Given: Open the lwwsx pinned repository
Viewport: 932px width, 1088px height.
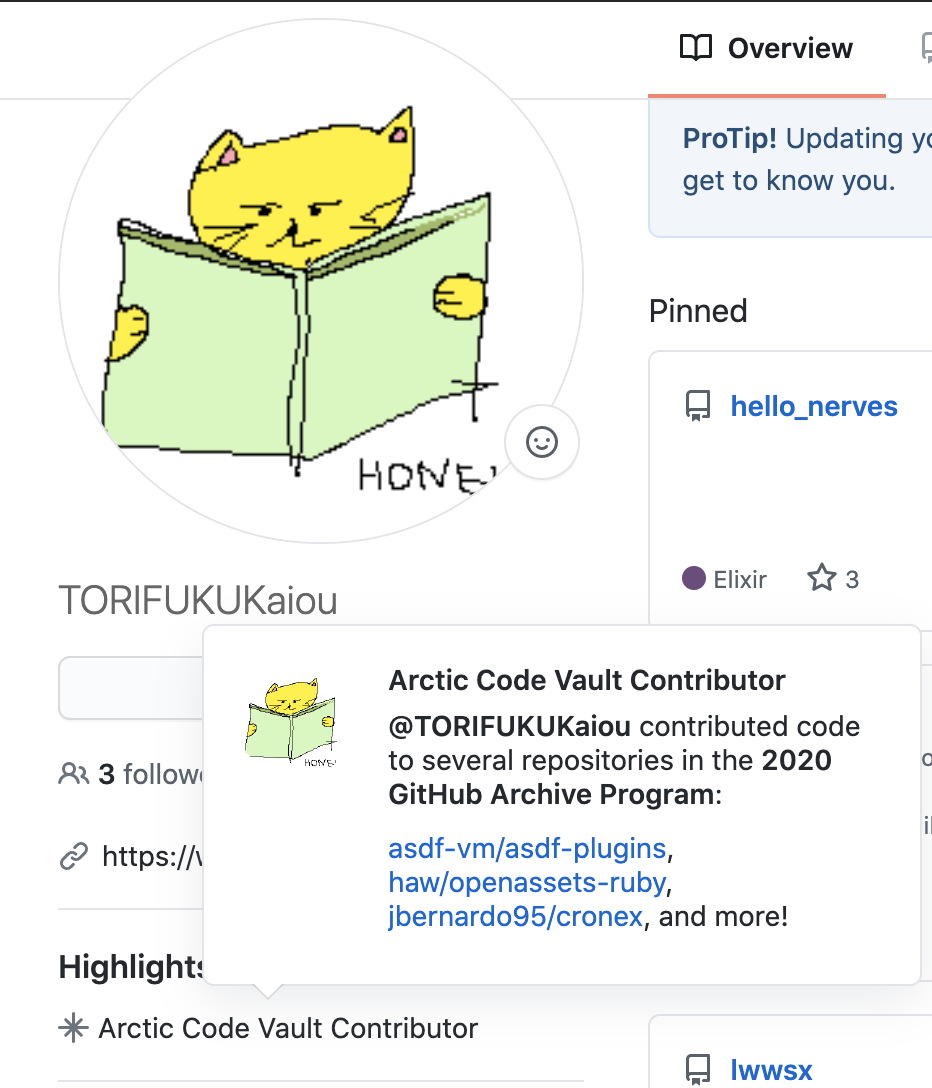Looking at the screenshot, I should coord(771,1070).
